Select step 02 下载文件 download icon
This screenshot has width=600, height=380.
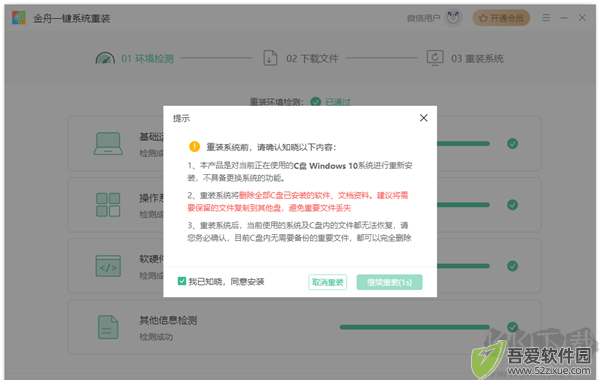270,58
